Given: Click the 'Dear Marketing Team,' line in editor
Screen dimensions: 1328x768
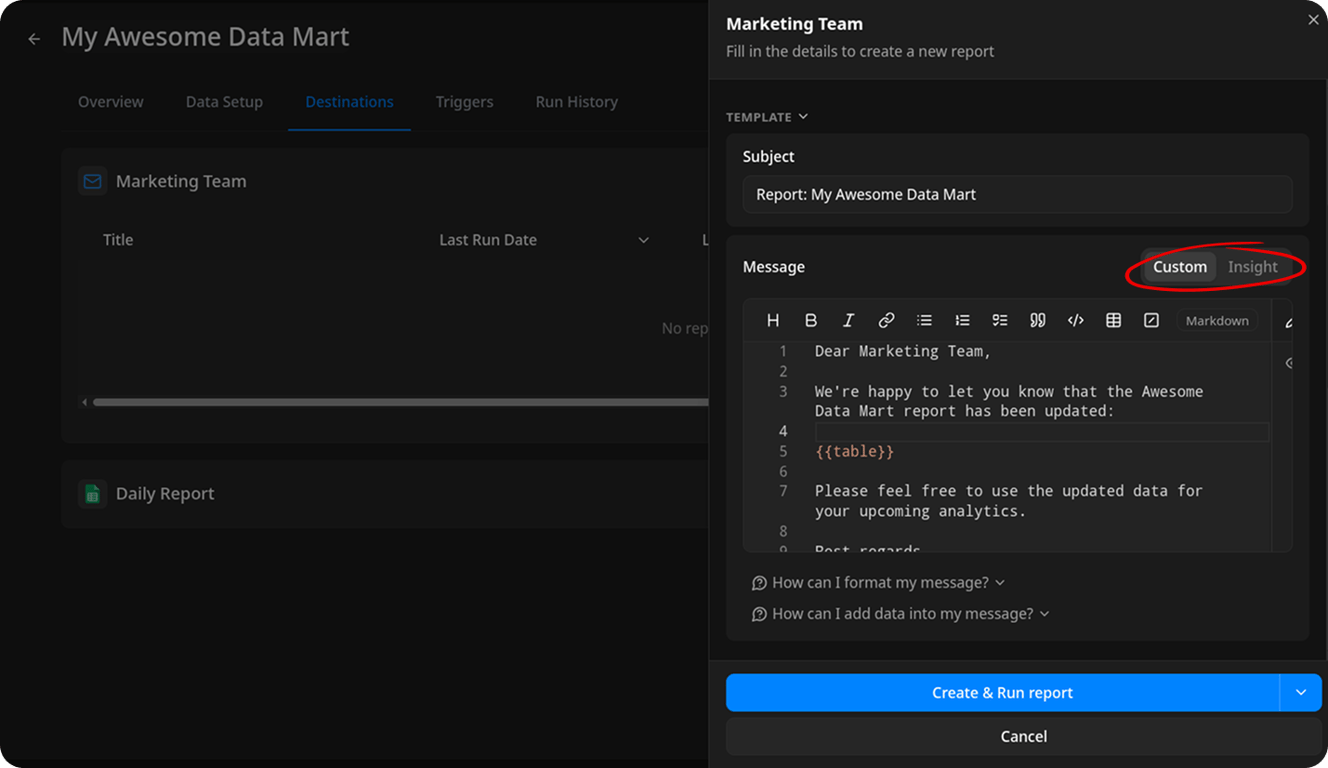Looking at the screenshot, I should point(902,351).
